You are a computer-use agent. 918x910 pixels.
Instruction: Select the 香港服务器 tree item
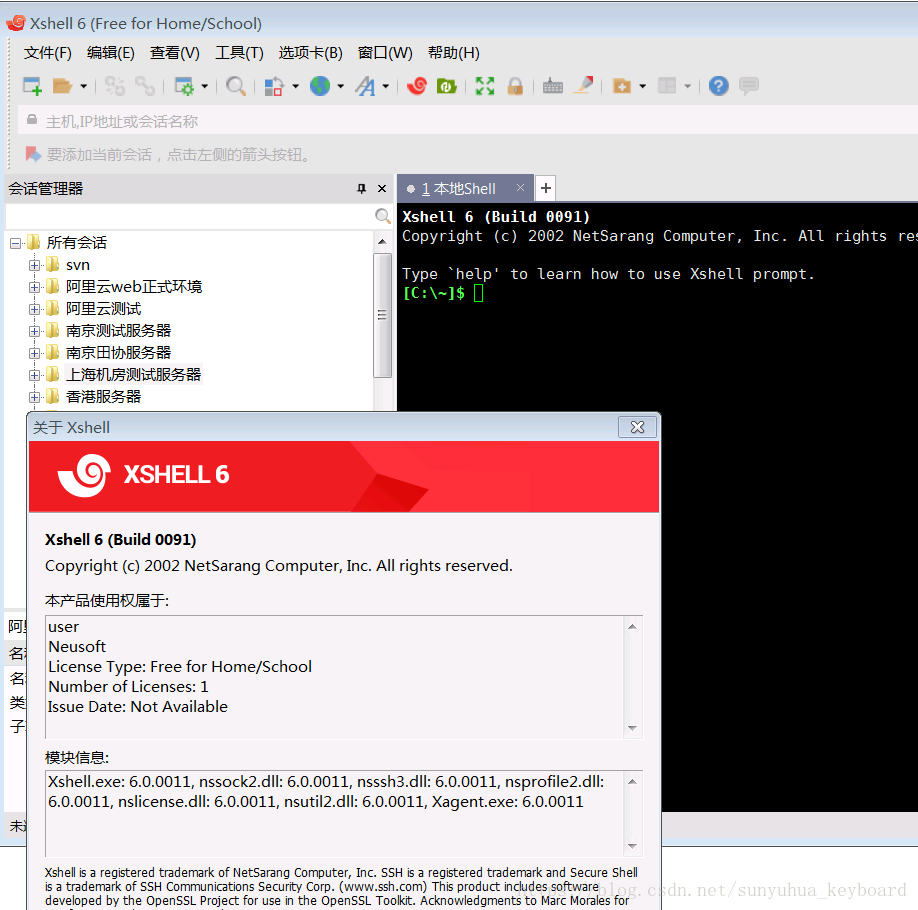tap(103, 397)
